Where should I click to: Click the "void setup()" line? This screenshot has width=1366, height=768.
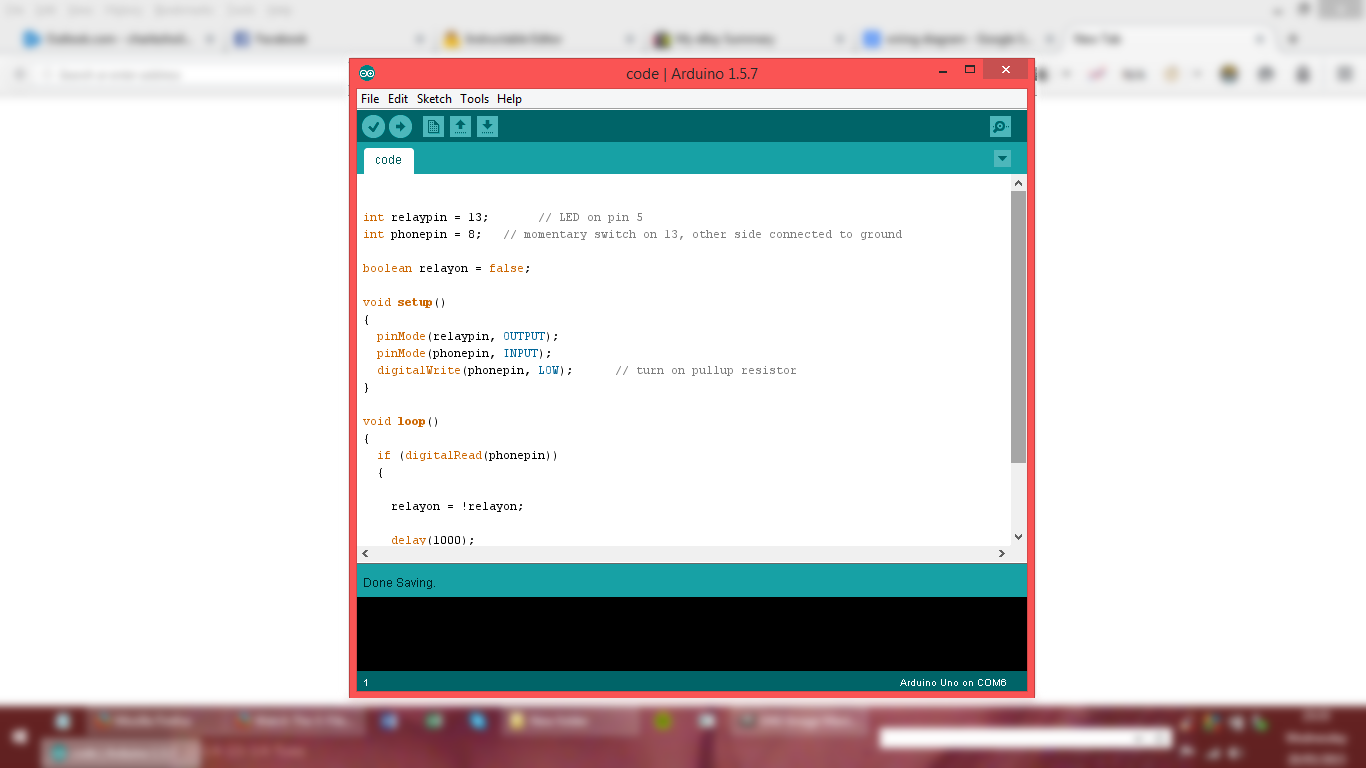click(x=404, y=302)
